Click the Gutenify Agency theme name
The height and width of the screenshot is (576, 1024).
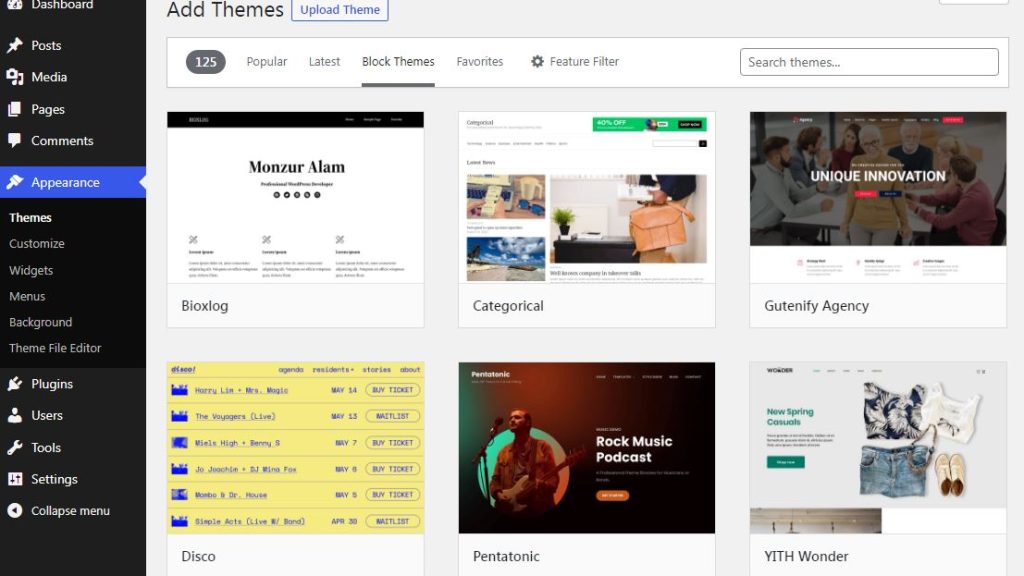(816, 306)
